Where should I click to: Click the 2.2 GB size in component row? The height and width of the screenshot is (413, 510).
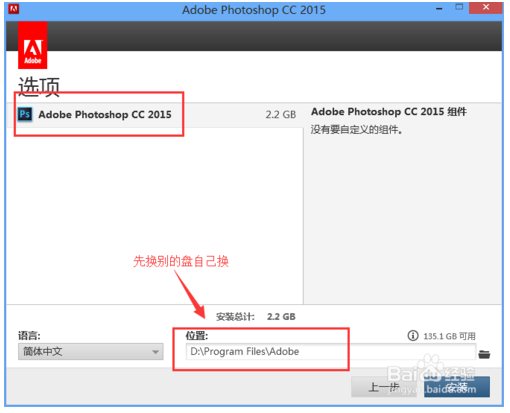(x=281, y=115)
